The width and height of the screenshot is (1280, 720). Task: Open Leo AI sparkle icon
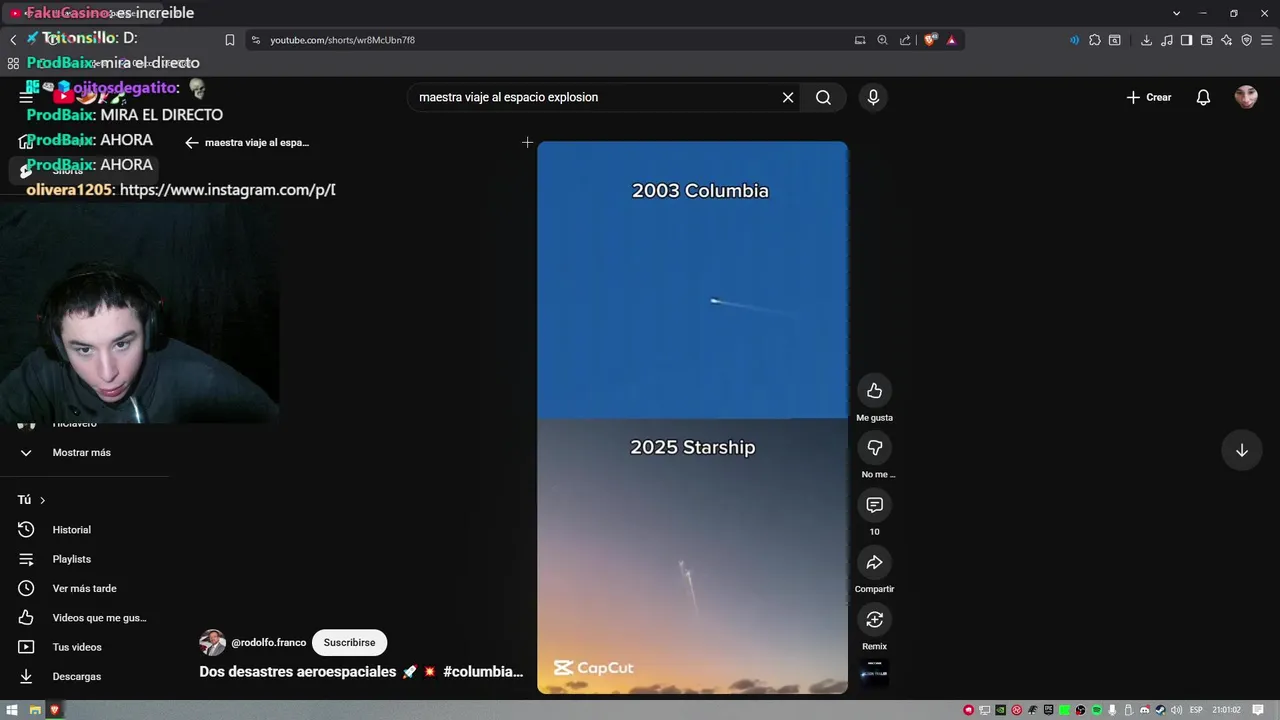pyautogui.click(x=1227, y=40)
